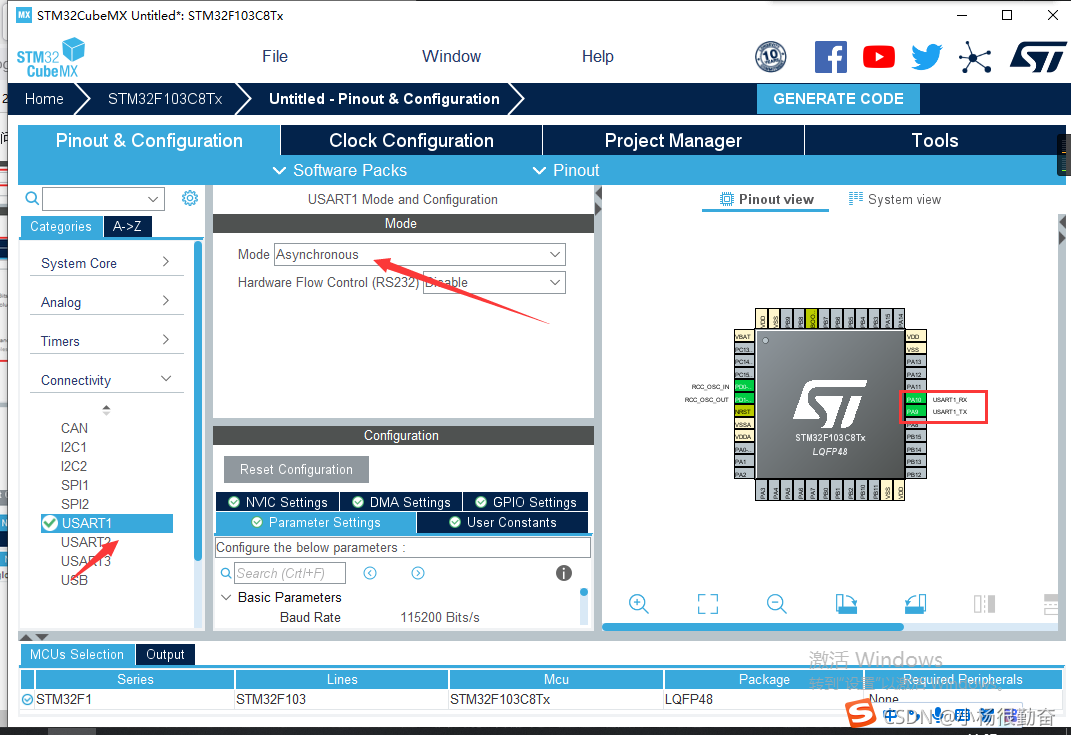Screen dimensions: 1071x735
Task: Click the STM32CubeMX logo
Action: coord(51,59)
